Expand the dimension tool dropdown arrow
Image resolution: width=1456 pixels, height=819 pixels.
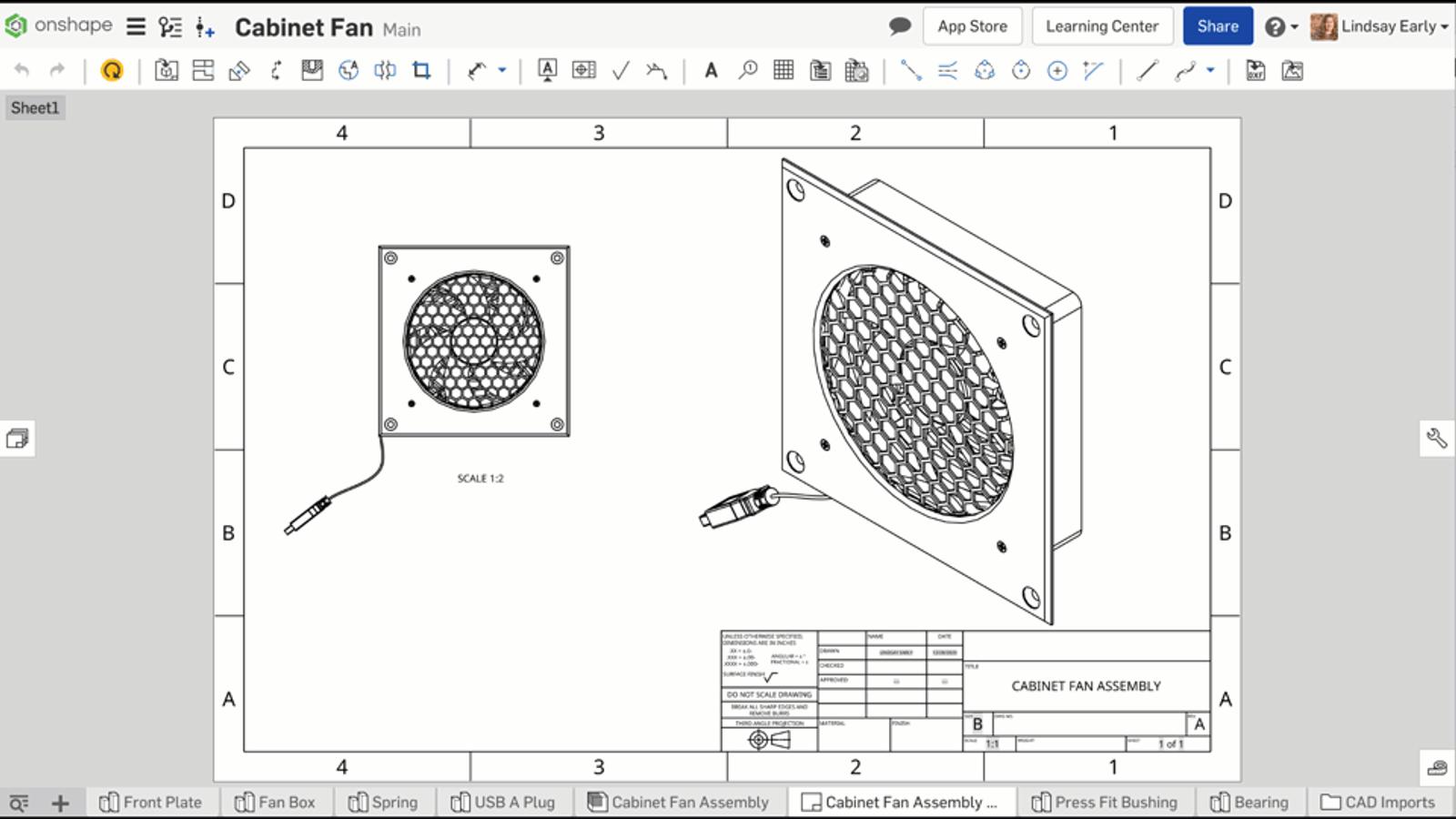pos(501,71)
